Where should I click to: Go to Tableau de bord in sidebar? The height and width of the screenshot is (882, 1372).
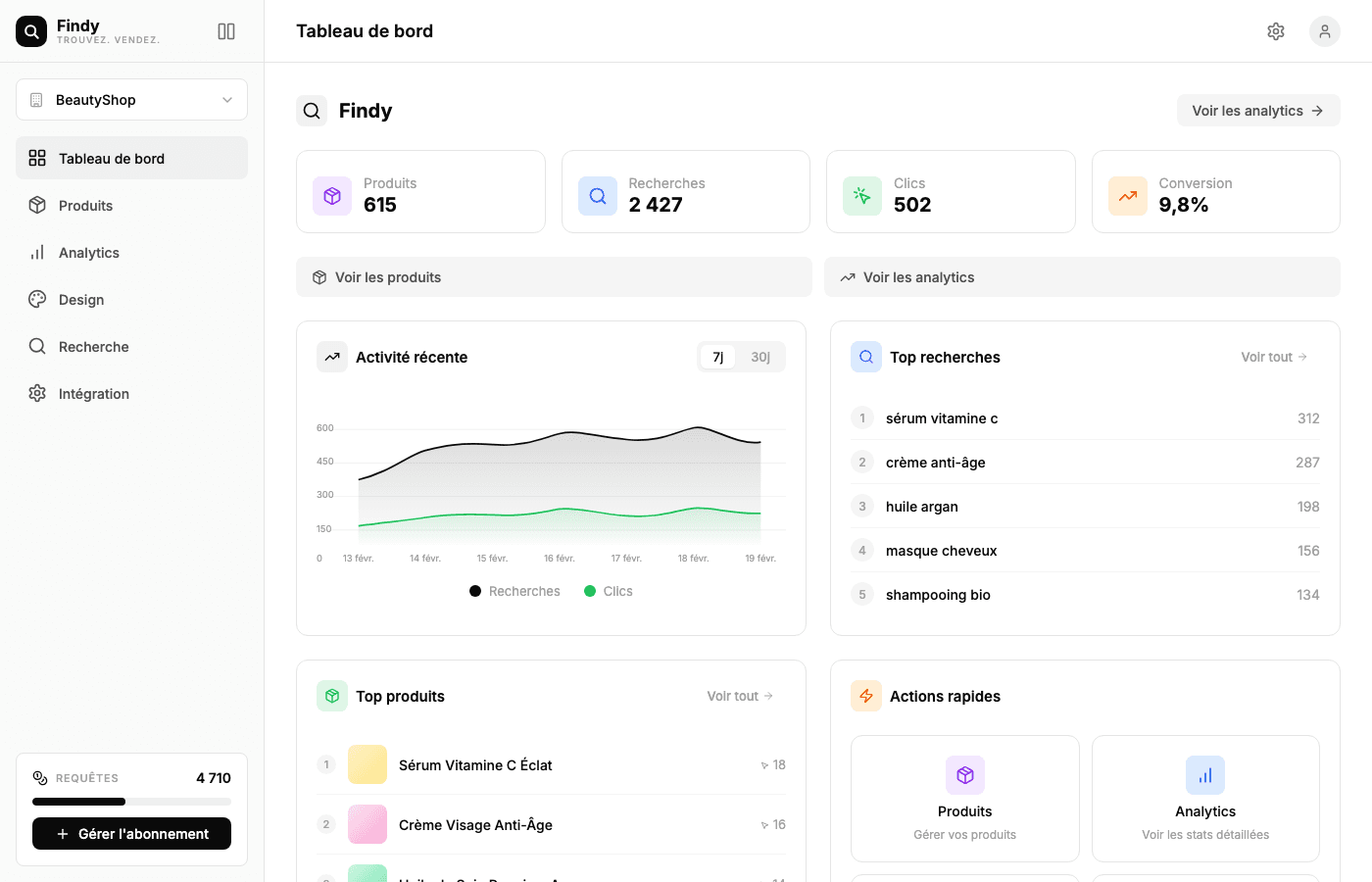coord(131,158)
